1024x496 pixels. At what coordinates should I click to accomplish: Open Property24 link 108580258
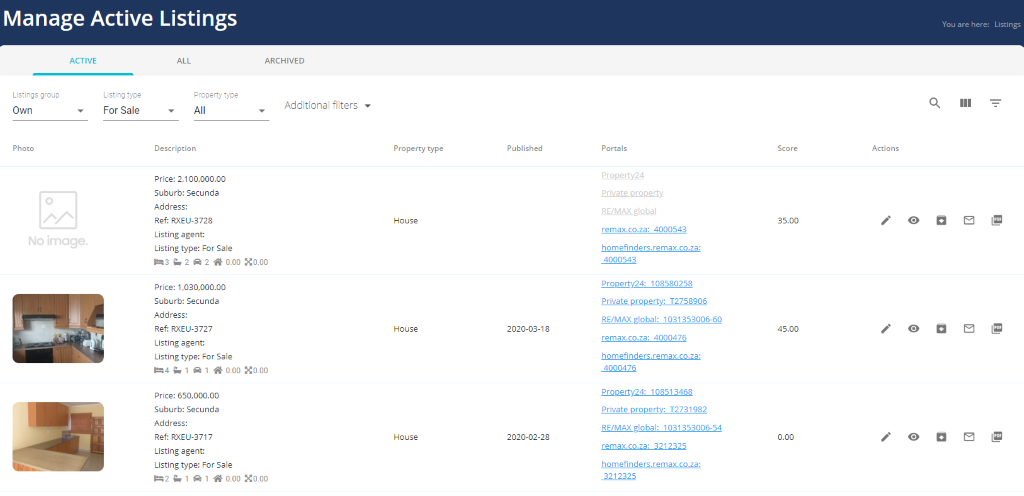click(647, 283)
